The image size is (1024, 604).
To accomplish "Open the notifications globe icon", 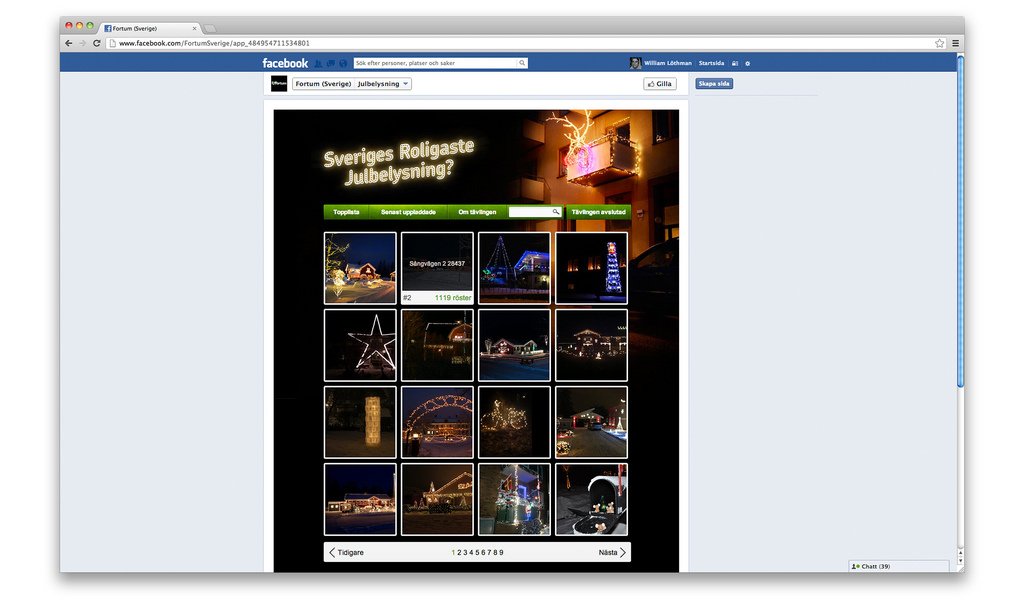I will [x=343, y=63].
